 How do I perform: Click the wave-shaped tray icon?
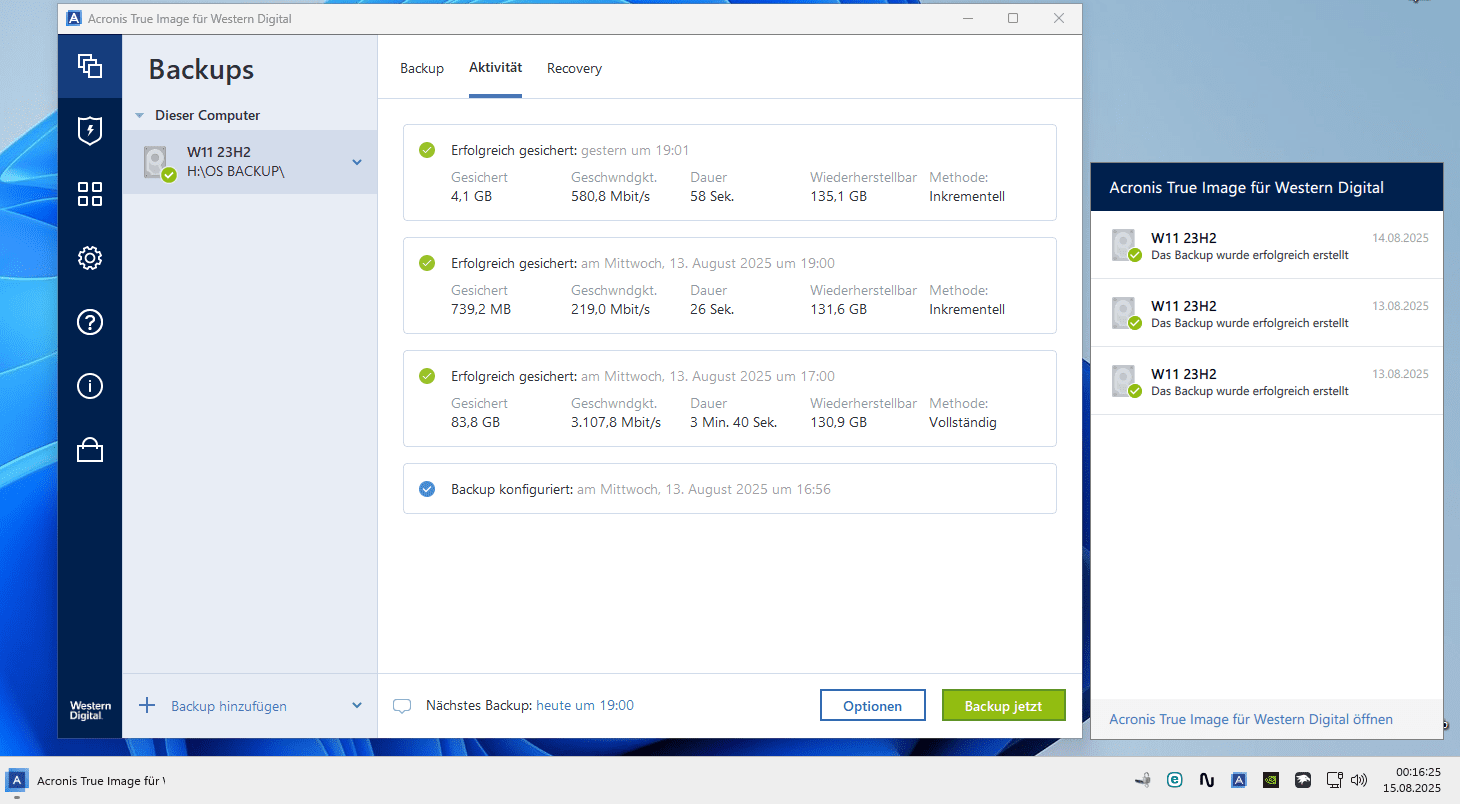coord(1207,780)
